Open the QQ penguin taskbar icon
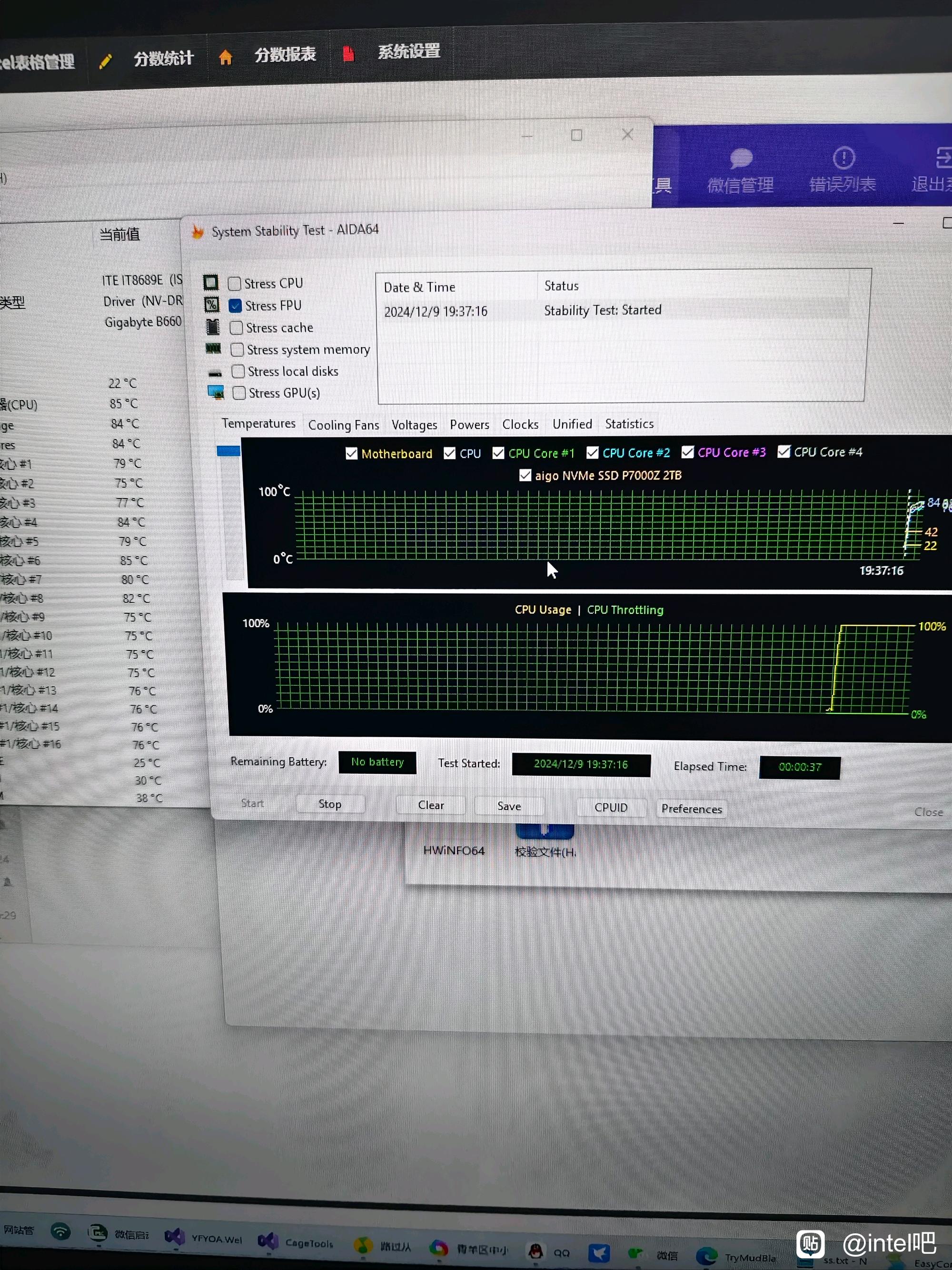The image size is (952, 1270). click(535, 1251)
